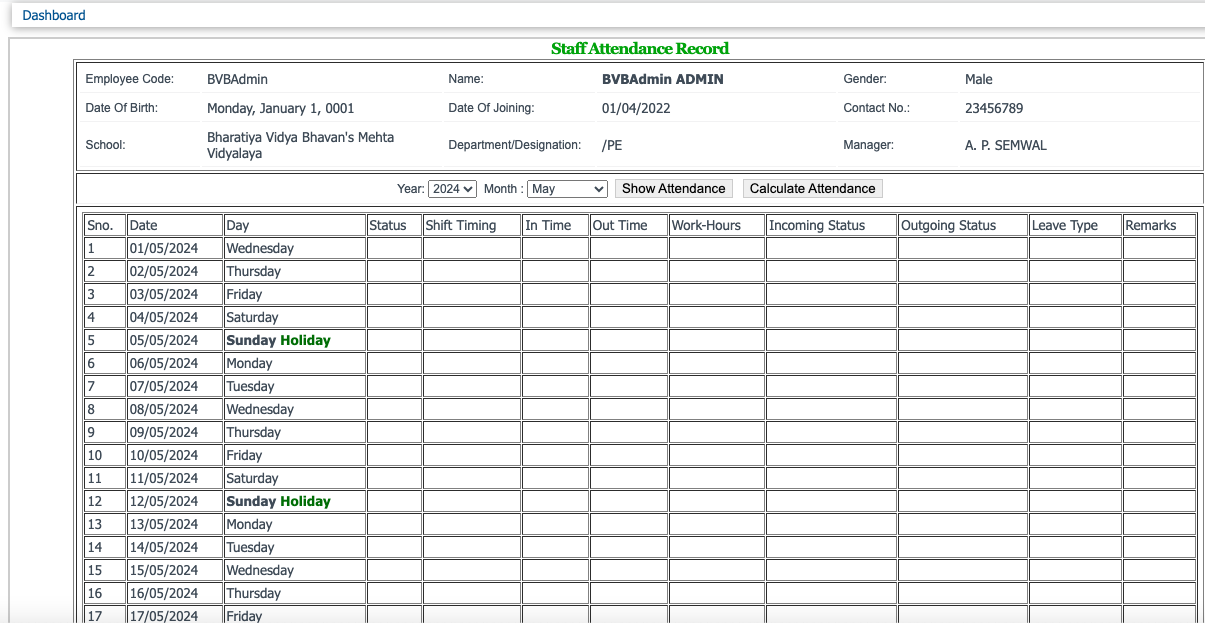Click the designation value /PE
1205x623 pixels.
[x=612, y=145]
